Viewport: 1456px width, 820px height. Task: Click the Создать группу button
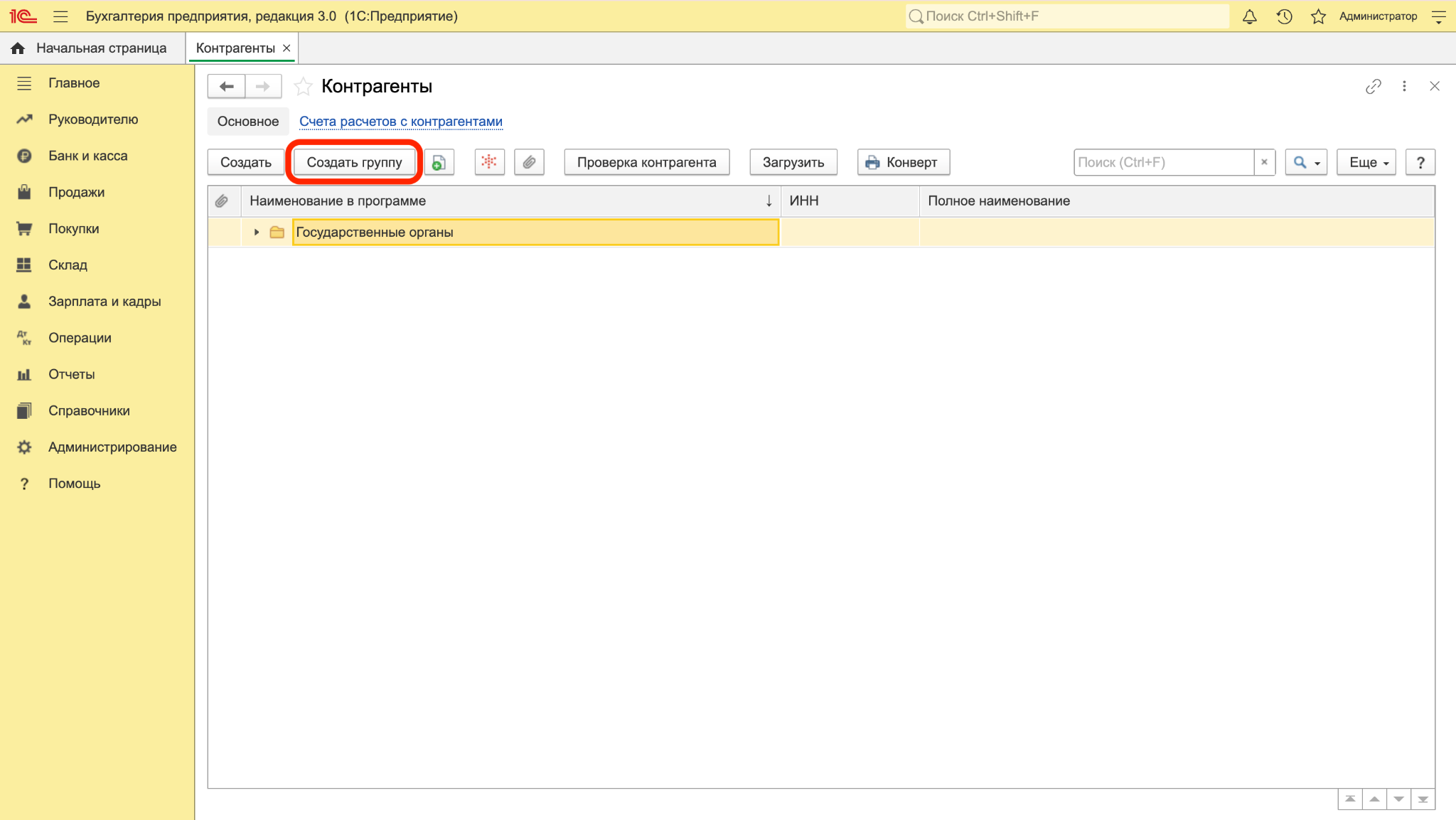coord(354,162)
